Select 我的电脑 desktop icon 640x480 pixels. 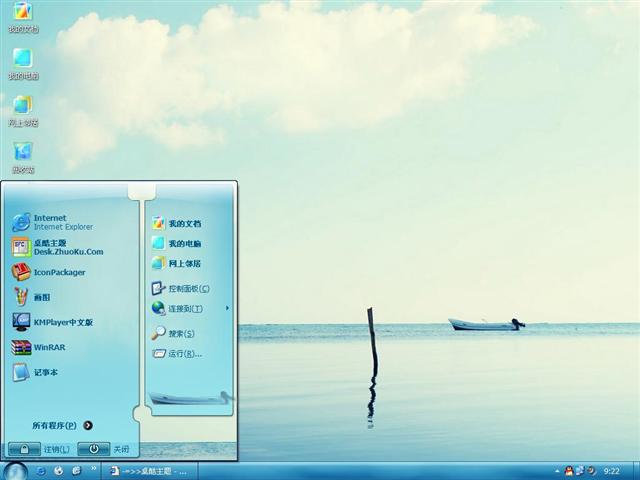point(22,61)
